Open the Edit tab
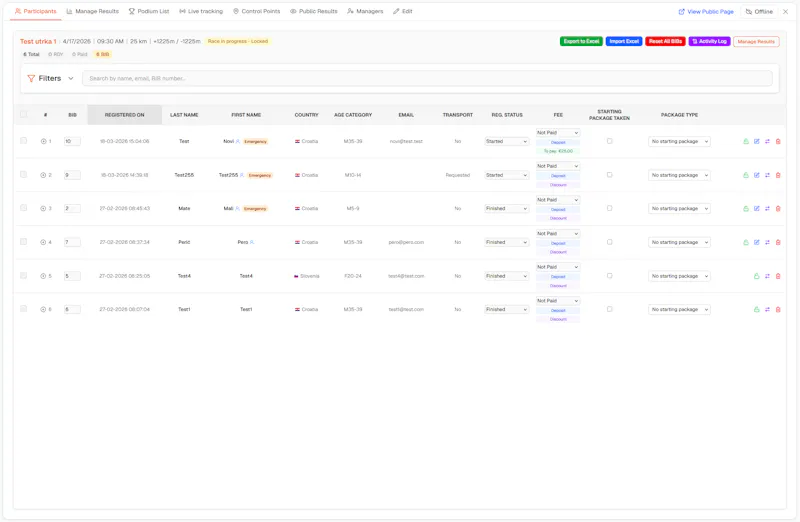800x522 pixels. point(403,11)
